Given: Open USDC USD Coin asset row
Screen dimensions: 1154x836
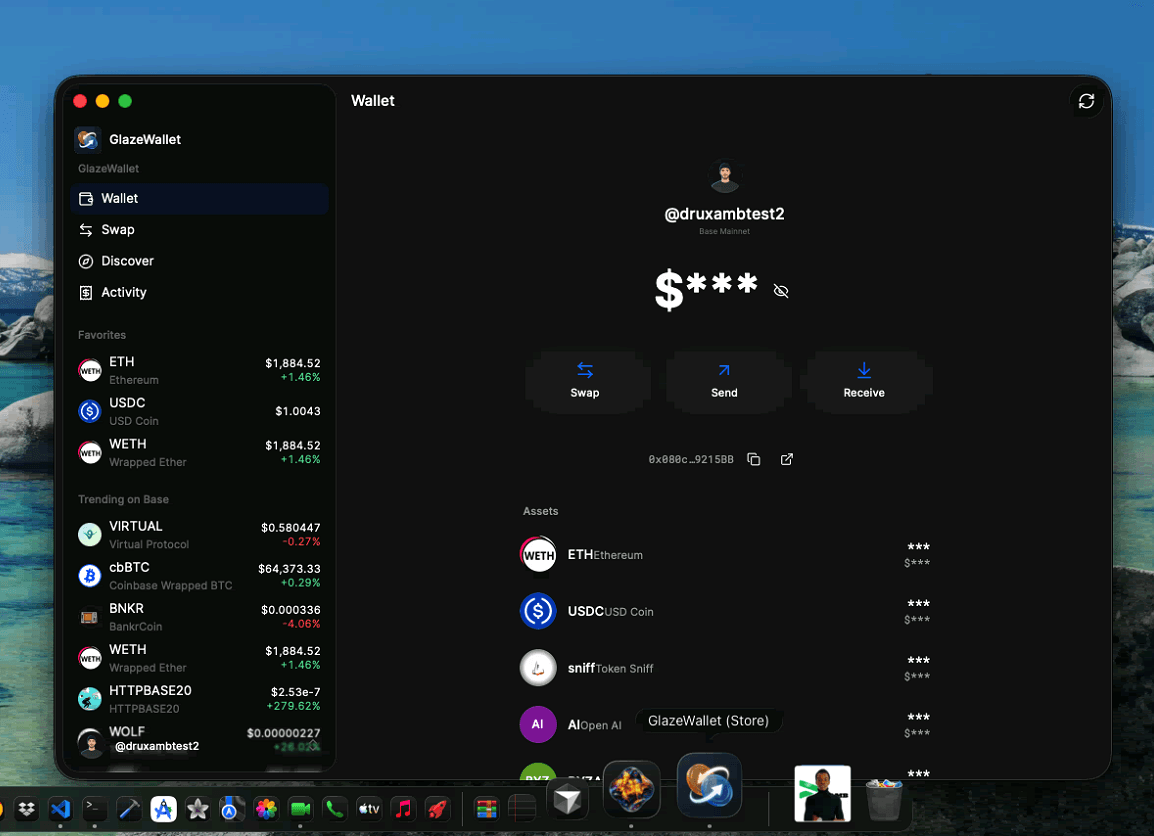Looking at the screenshot, I should [725, 612].
